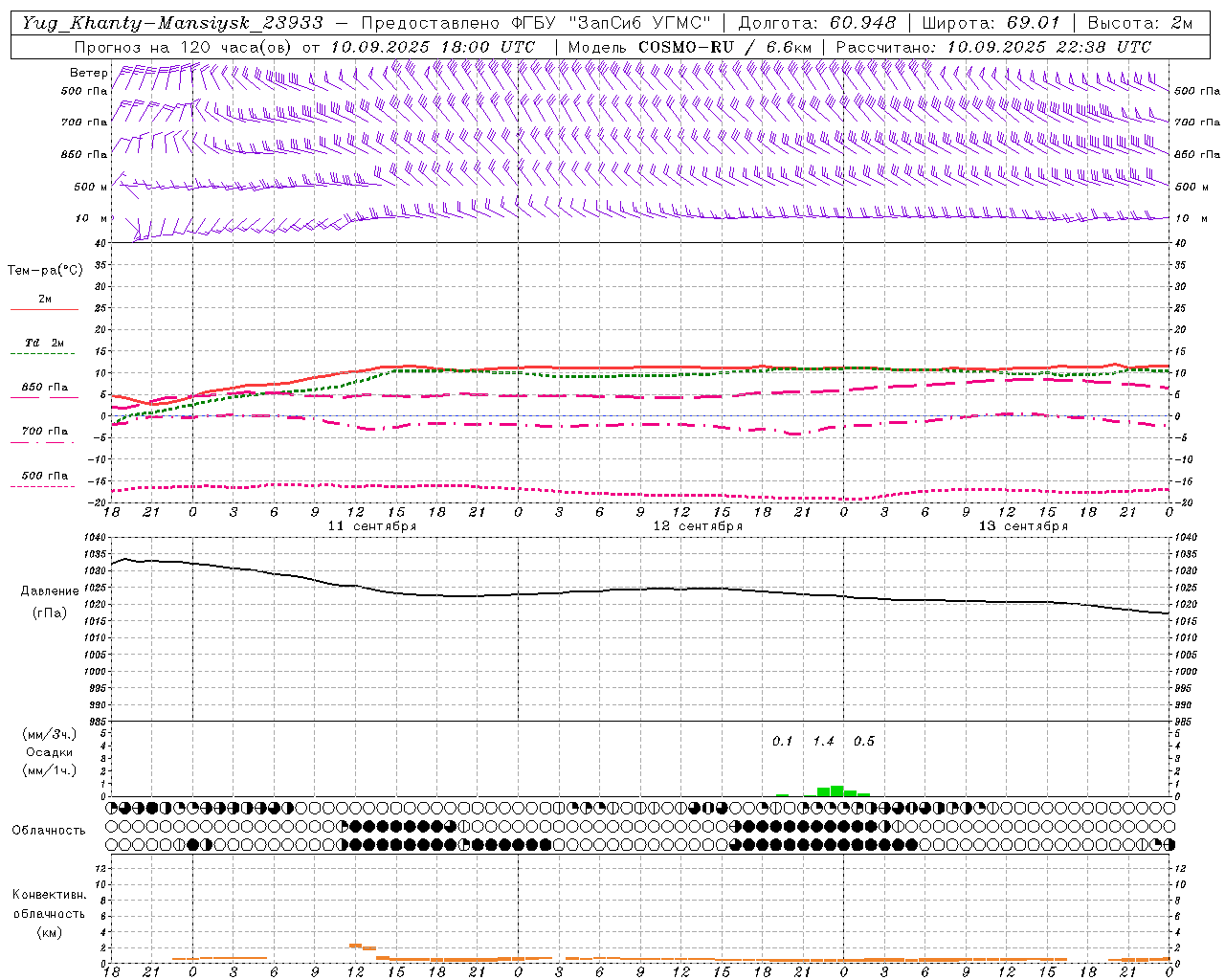This screenshot has height=980, width=1225.
Task: Click the "(км)" unit under convective cloudiness
Action: coord(49,932)
